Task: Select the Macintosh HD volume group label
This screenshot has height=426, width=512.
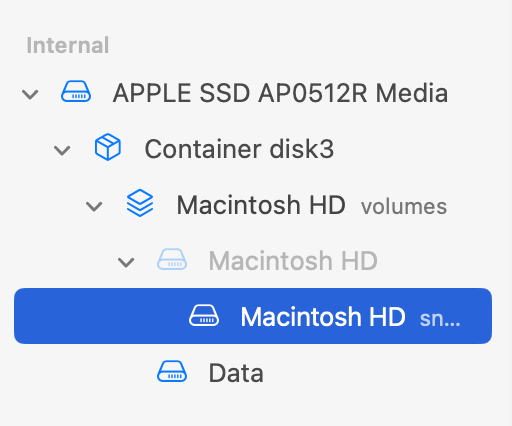Action: [x=261, y=205]
